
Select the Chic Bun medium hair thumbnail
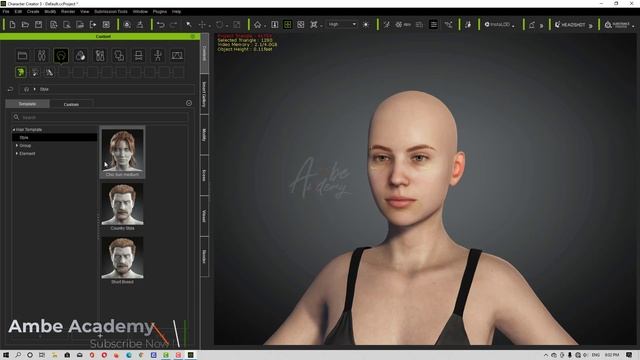(122, 152)
